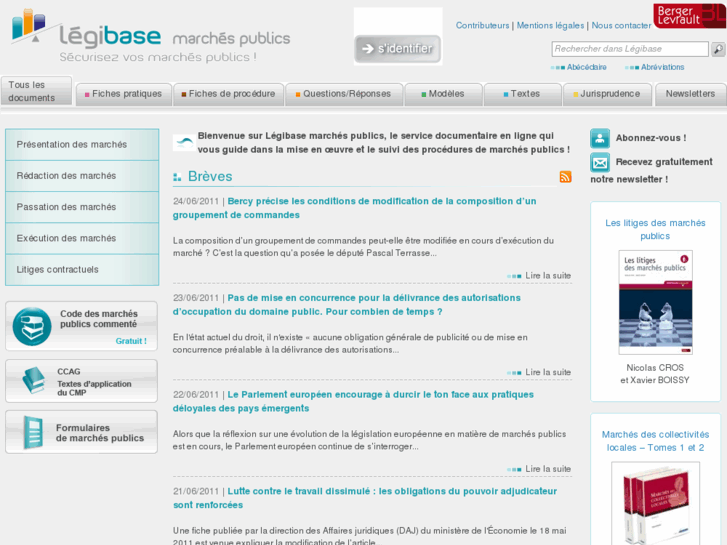
Task: Open the Brèves RSS feed icon
Action: 565,177
